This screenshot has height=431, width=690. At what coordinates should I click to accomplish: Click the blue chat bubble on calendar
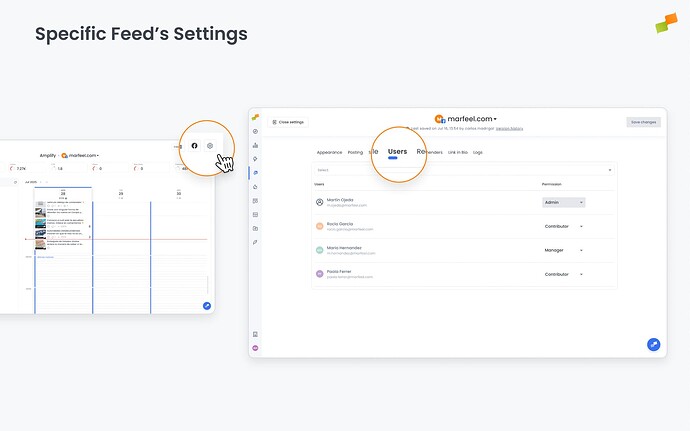pos(207,306)
